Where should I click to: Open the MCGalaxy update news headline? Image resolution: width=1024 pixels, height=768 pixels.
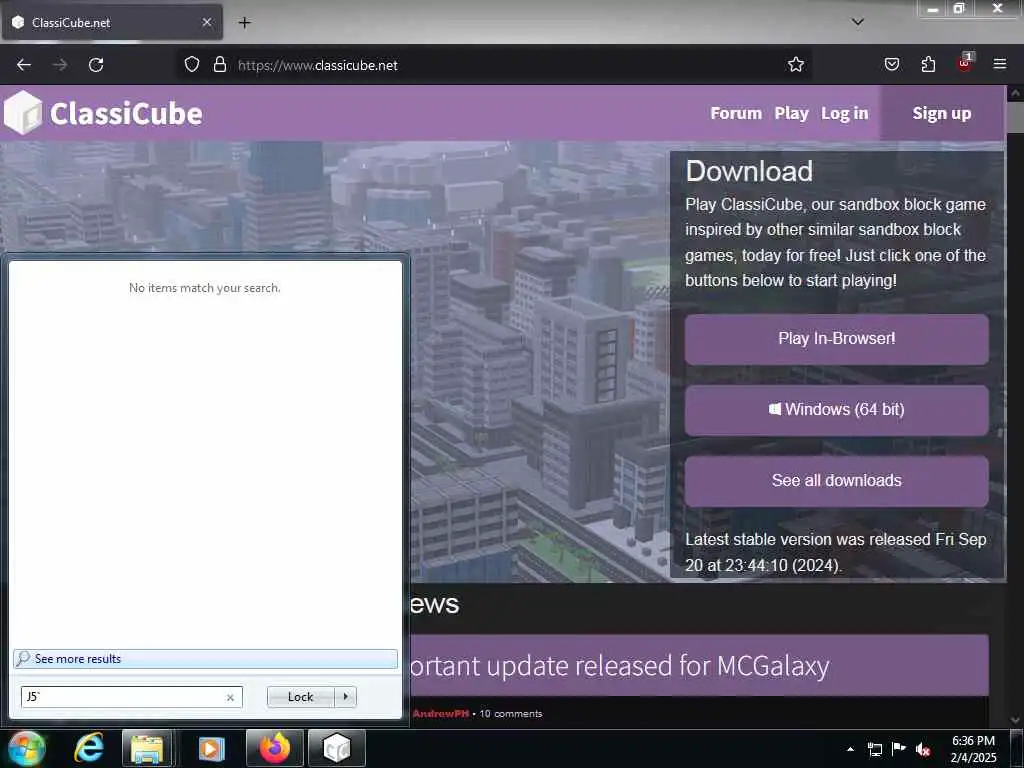tap(619, 666)
